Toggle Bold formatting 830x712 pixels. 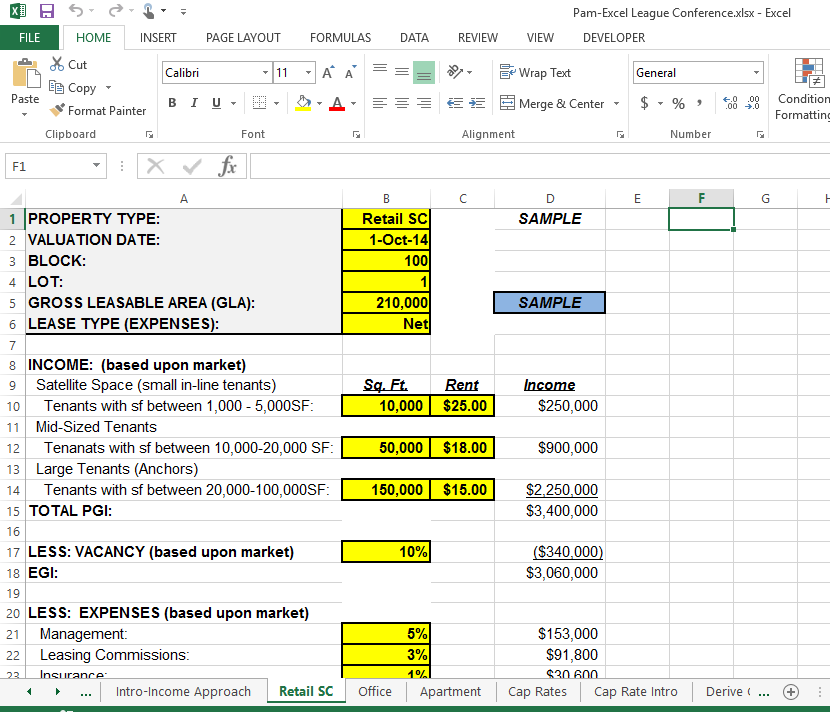[x=172, y=103]
